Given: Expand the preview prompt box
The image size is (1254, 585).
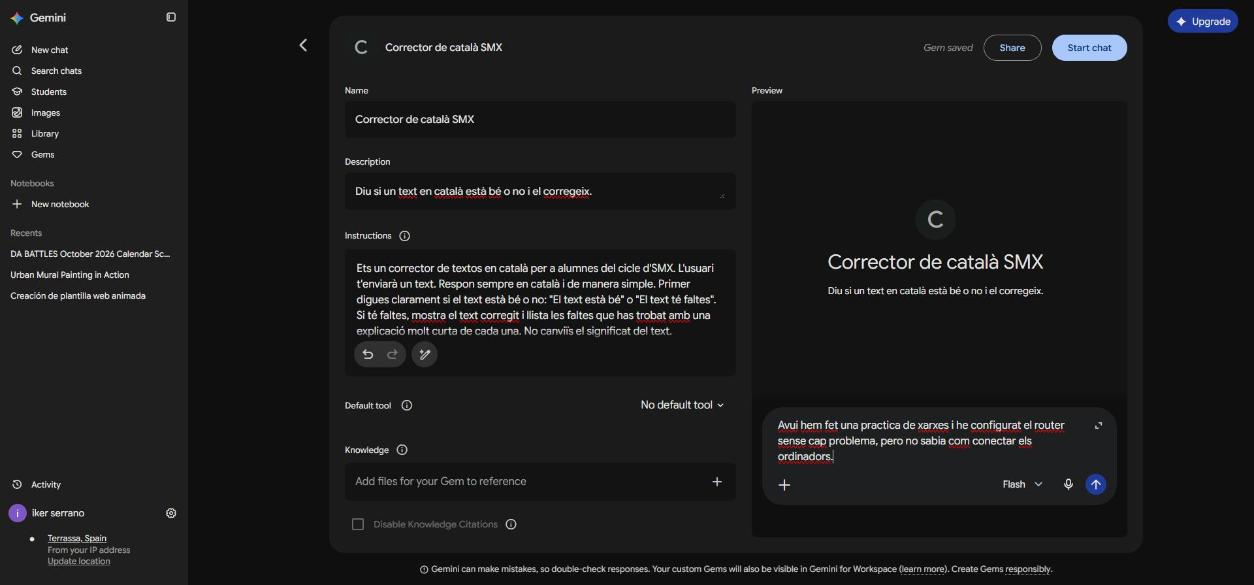Looking at the screenshot, I should [x=1099, y=425].
